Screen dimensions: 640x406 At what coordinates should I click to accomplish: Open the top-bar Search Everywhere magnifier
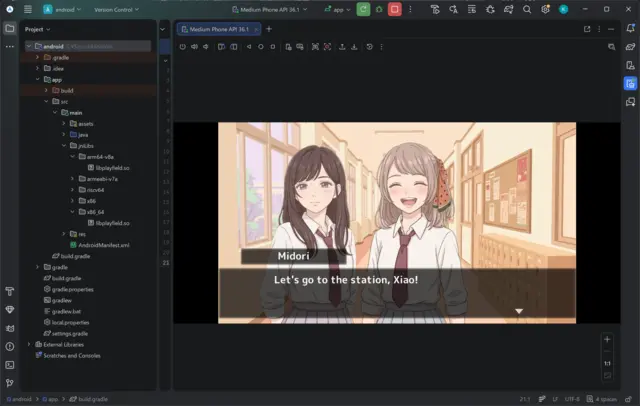click(x=527, y=9)
